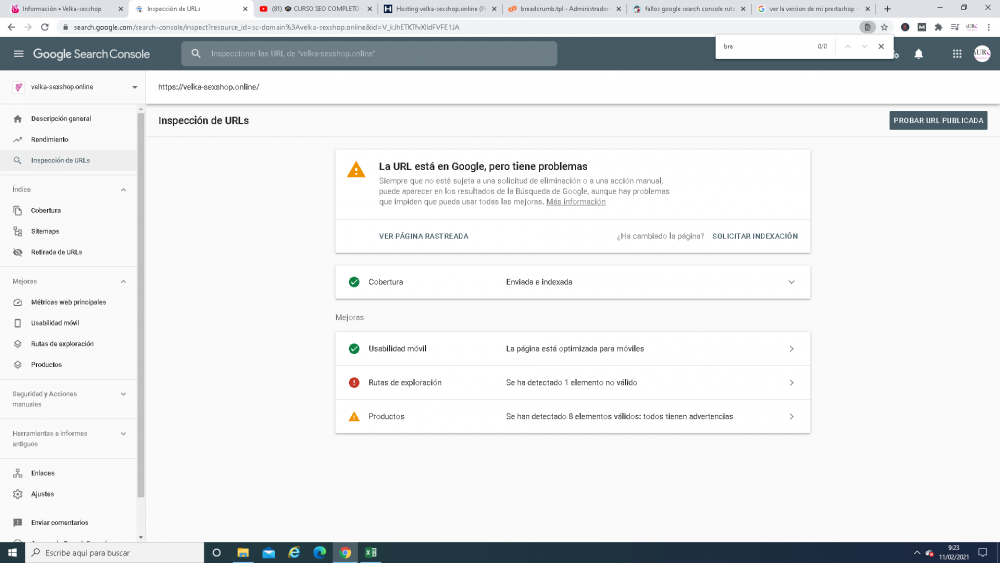Click PROBAR URL PUBLICADA button

click(x=938, y=121)
